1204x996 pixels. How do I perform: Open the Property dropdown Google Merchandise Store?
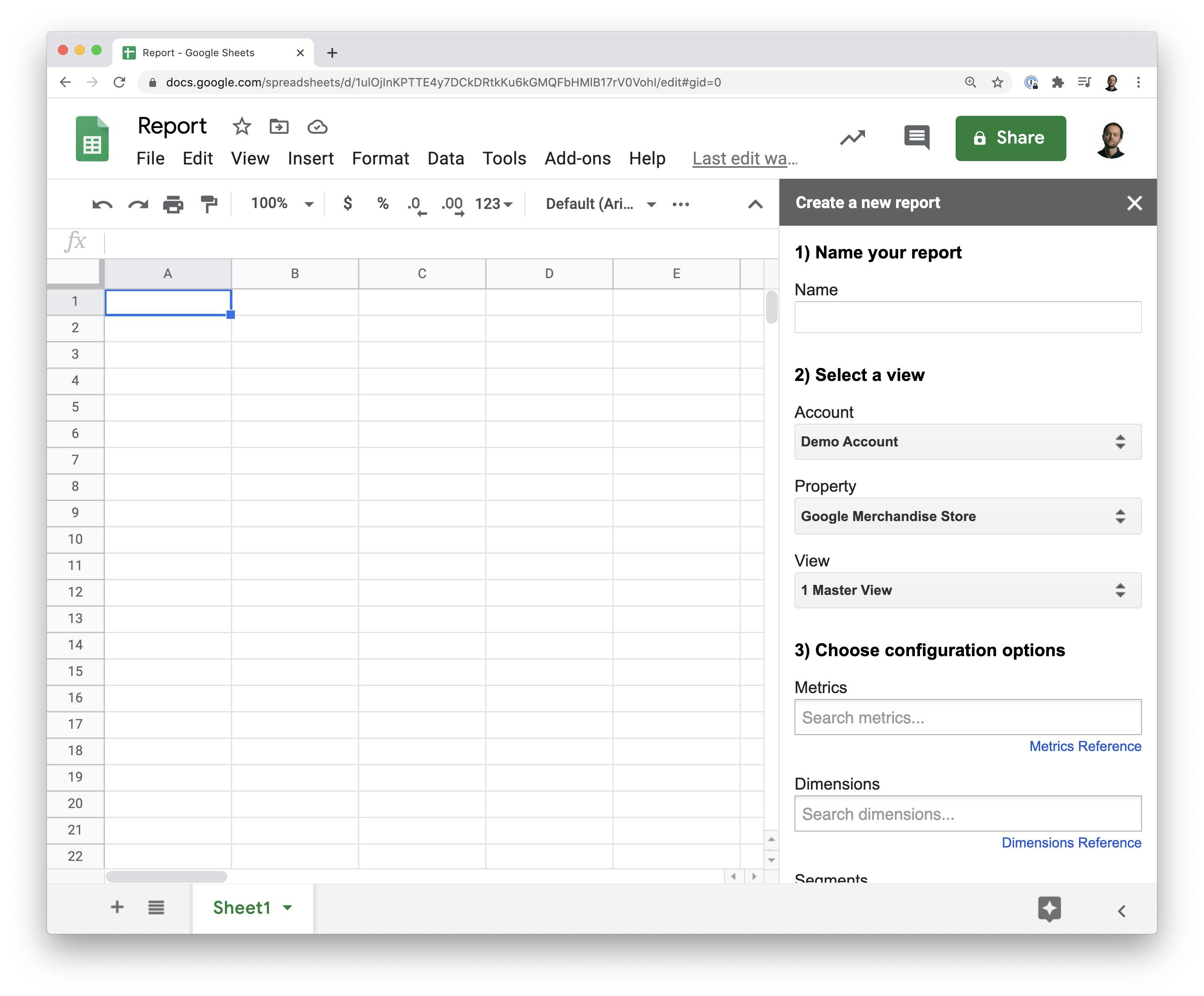(x=967, y=516)
